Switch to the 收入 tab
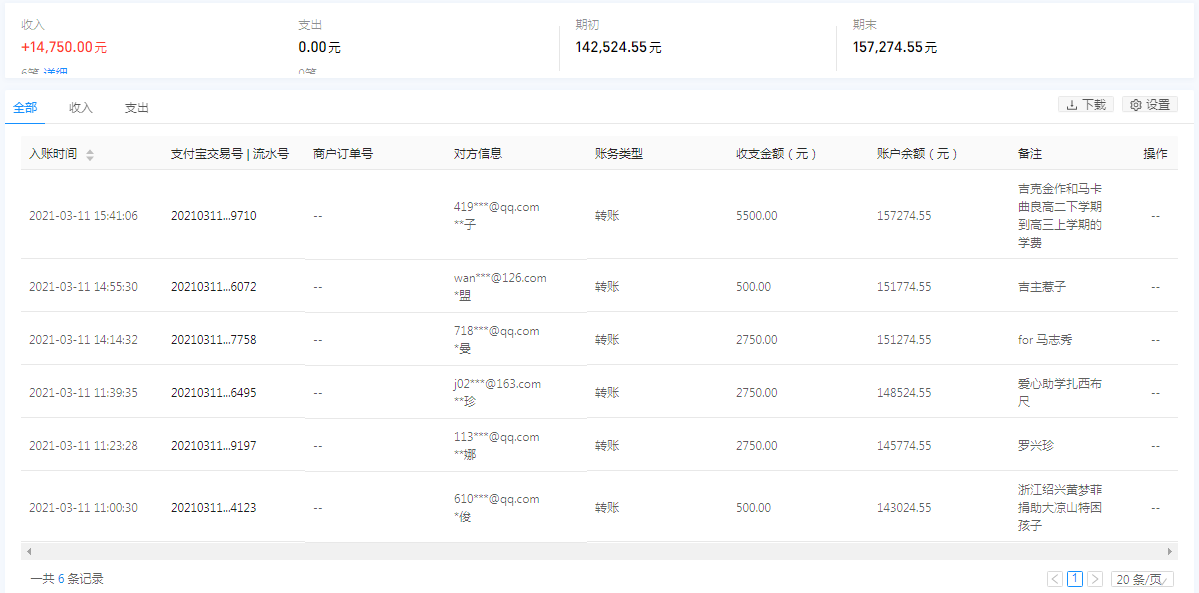 (x=80, y=108)
